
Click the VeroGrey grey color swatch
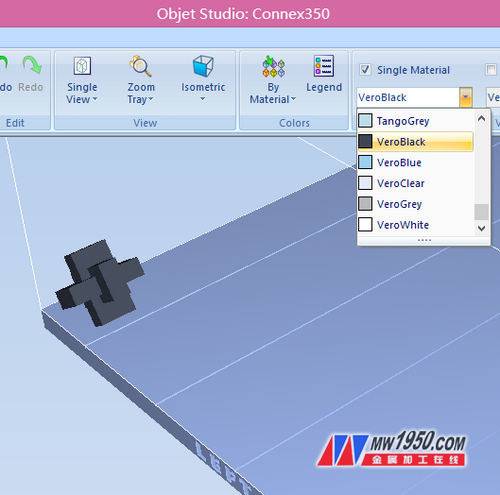pyautogui.click(x=365, y=204)
